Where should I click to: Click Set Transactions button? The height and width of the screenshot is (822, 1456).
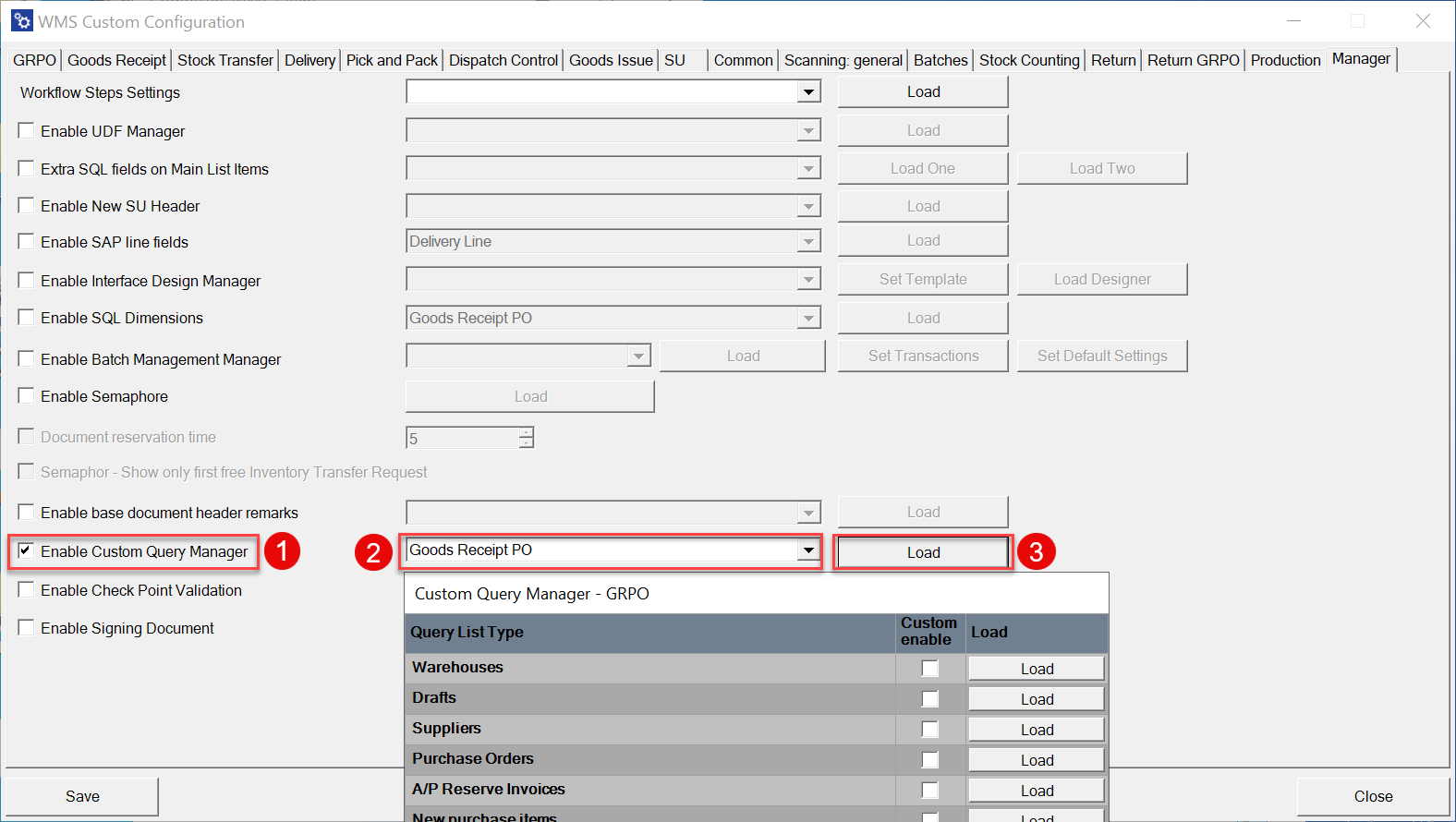(923, 356)
